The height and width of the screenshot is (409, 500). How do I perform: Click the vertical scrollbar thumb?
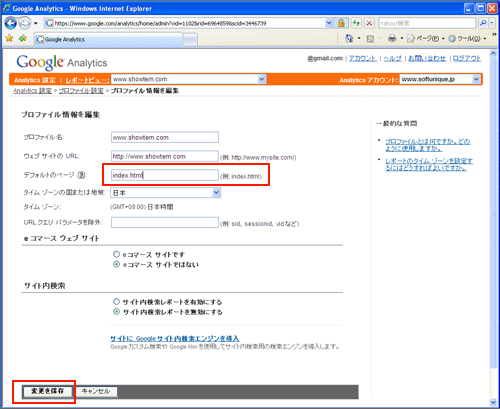(x=493, y=213)
